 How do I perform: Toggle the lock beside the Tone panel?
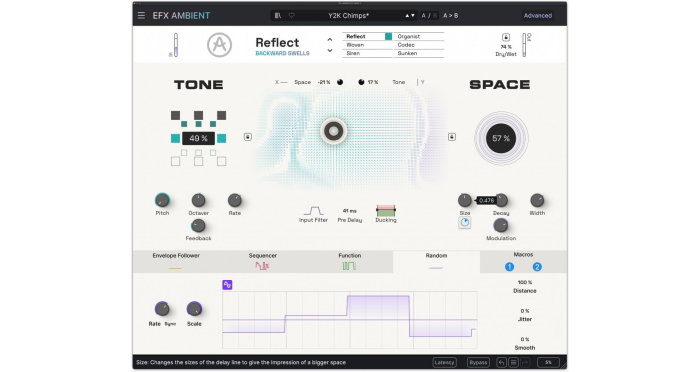(x=248, y=137)
